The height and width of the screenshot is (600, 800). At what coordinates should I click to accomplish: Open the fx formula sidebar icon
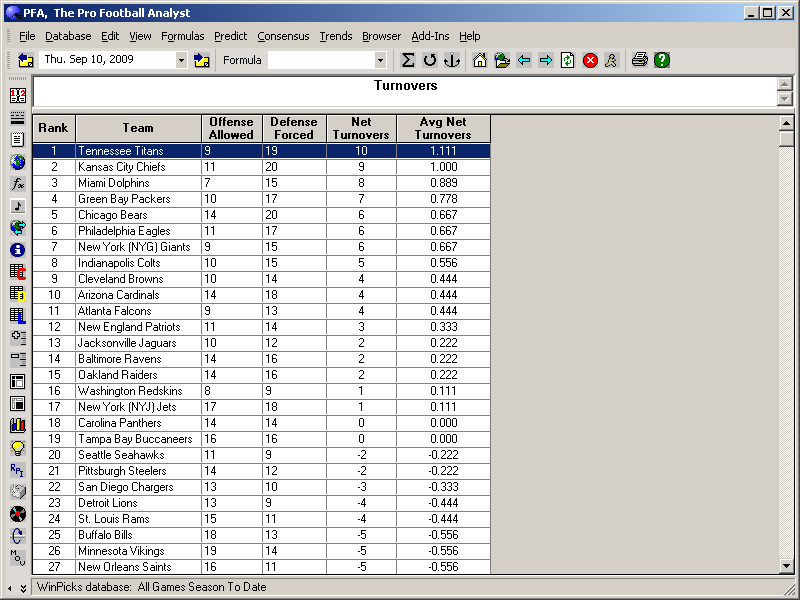coord(17,184)
